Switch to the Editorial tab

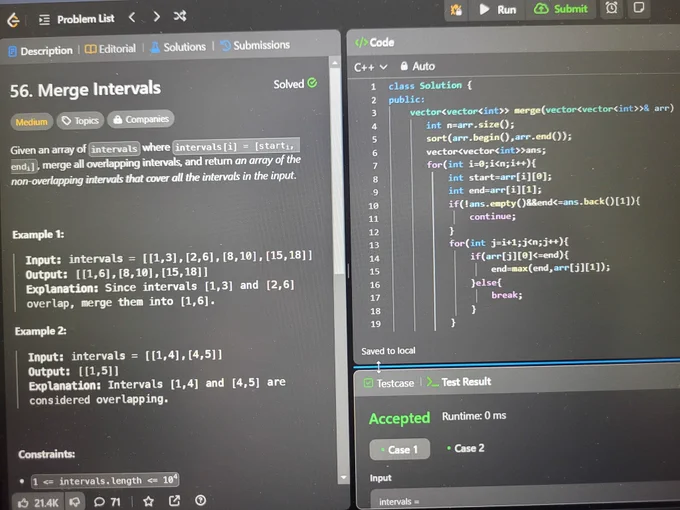coord(110,49)
